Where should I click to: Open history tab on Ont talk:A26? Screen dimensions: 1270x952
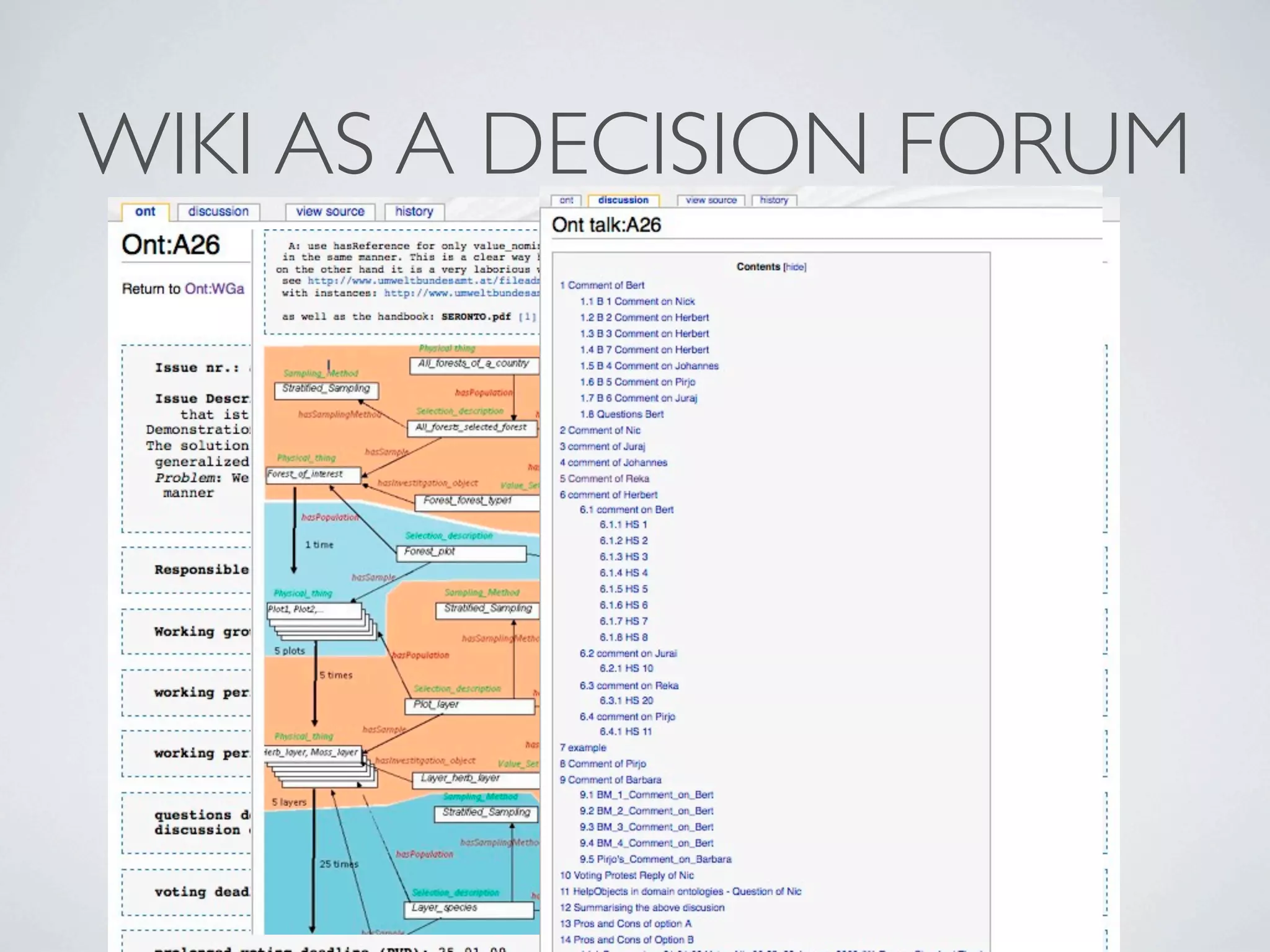(x=774, y=200)
